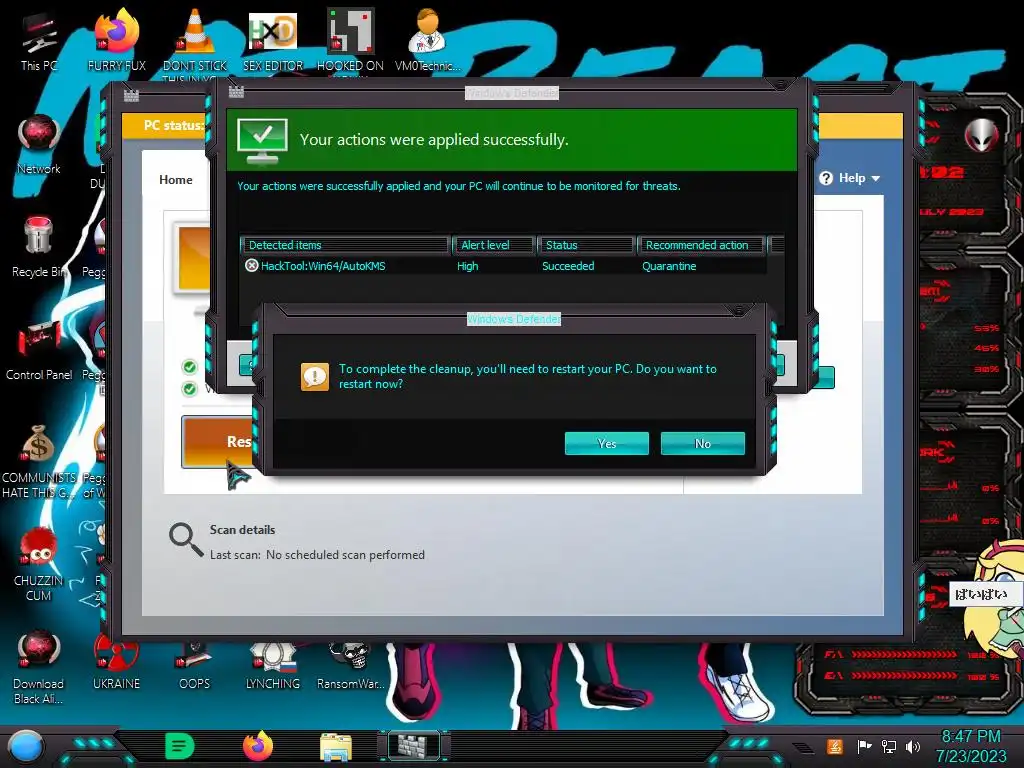Image resolution: width=1024 pixels, height=768 pixels.
Task: Switch to the Home tab in Windows Defender
Action: (176, 180)
